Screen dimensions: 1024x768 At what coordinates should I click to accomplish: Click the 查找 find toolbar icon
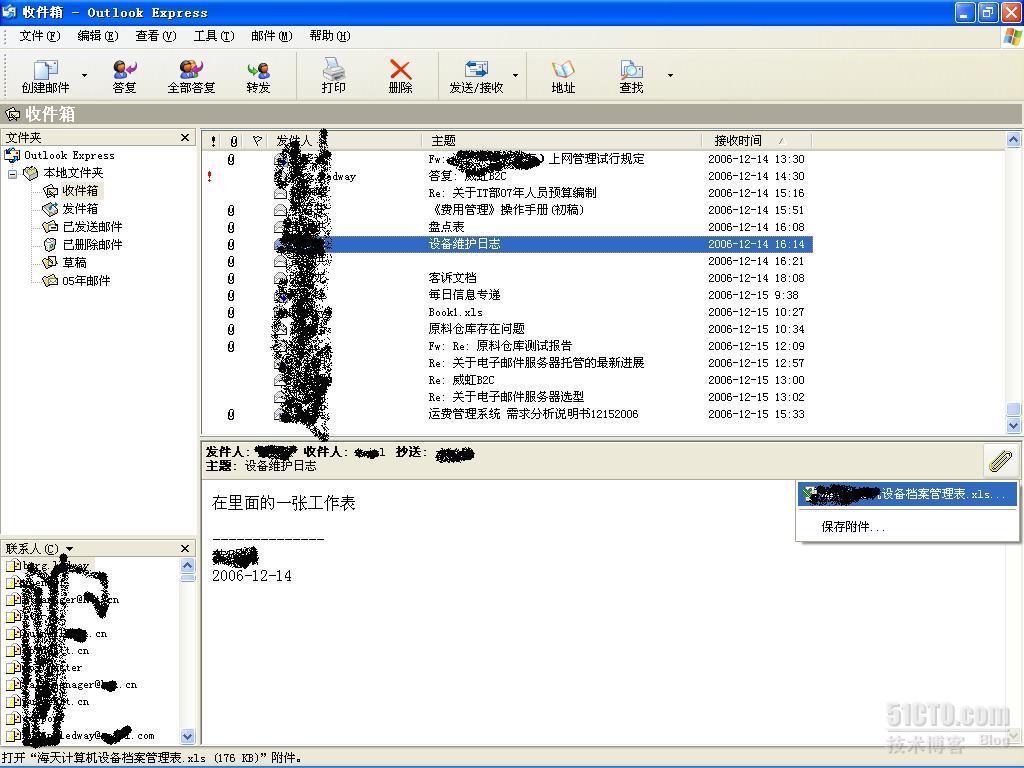pyautogui.click(x=631, y=76)
